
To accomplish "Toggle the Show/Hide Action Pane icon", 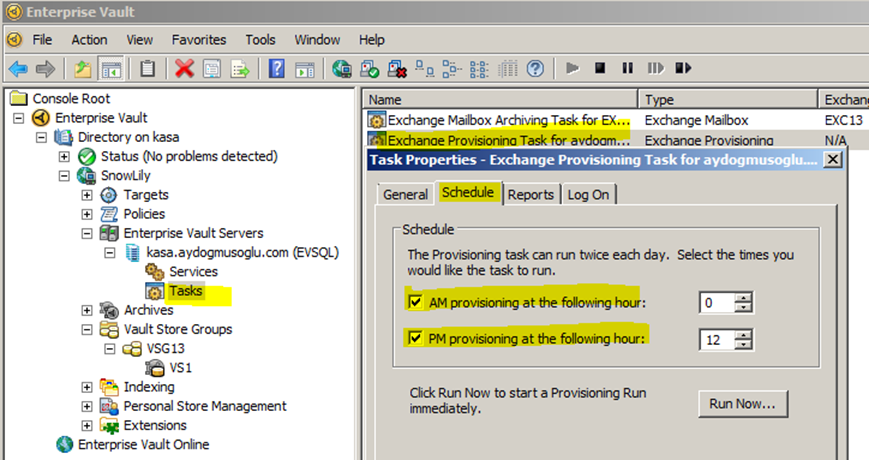I will [x=305, y=69].
